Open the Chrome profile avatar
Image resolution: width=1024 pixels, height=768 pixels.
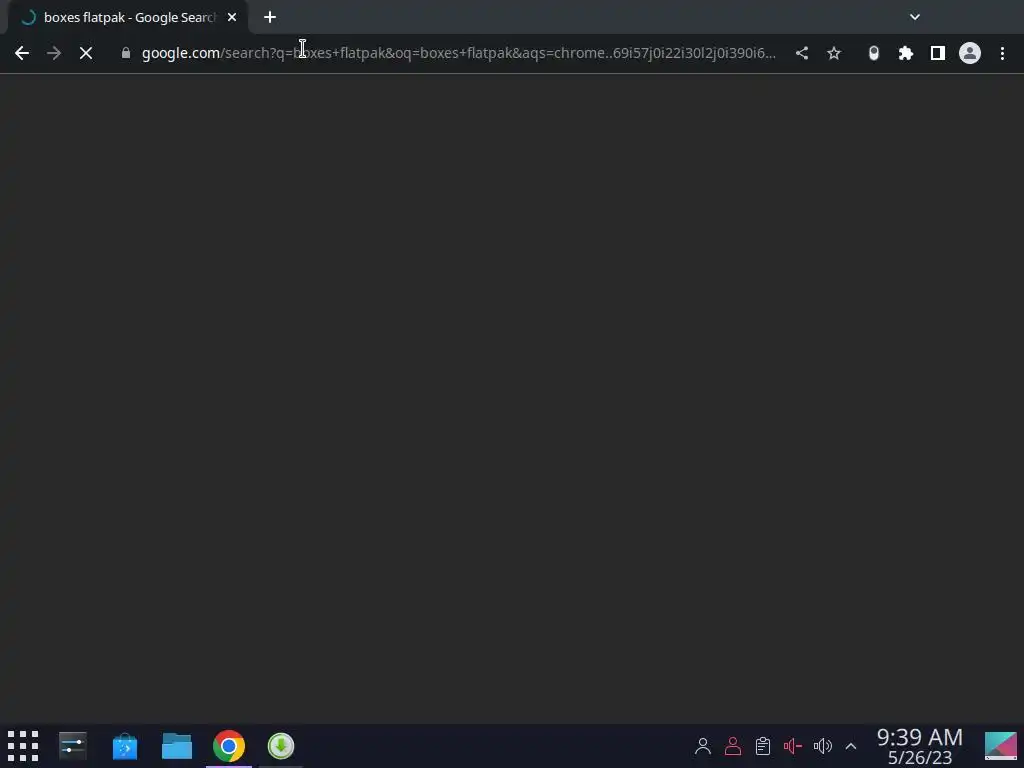click(x=970, y=53)
